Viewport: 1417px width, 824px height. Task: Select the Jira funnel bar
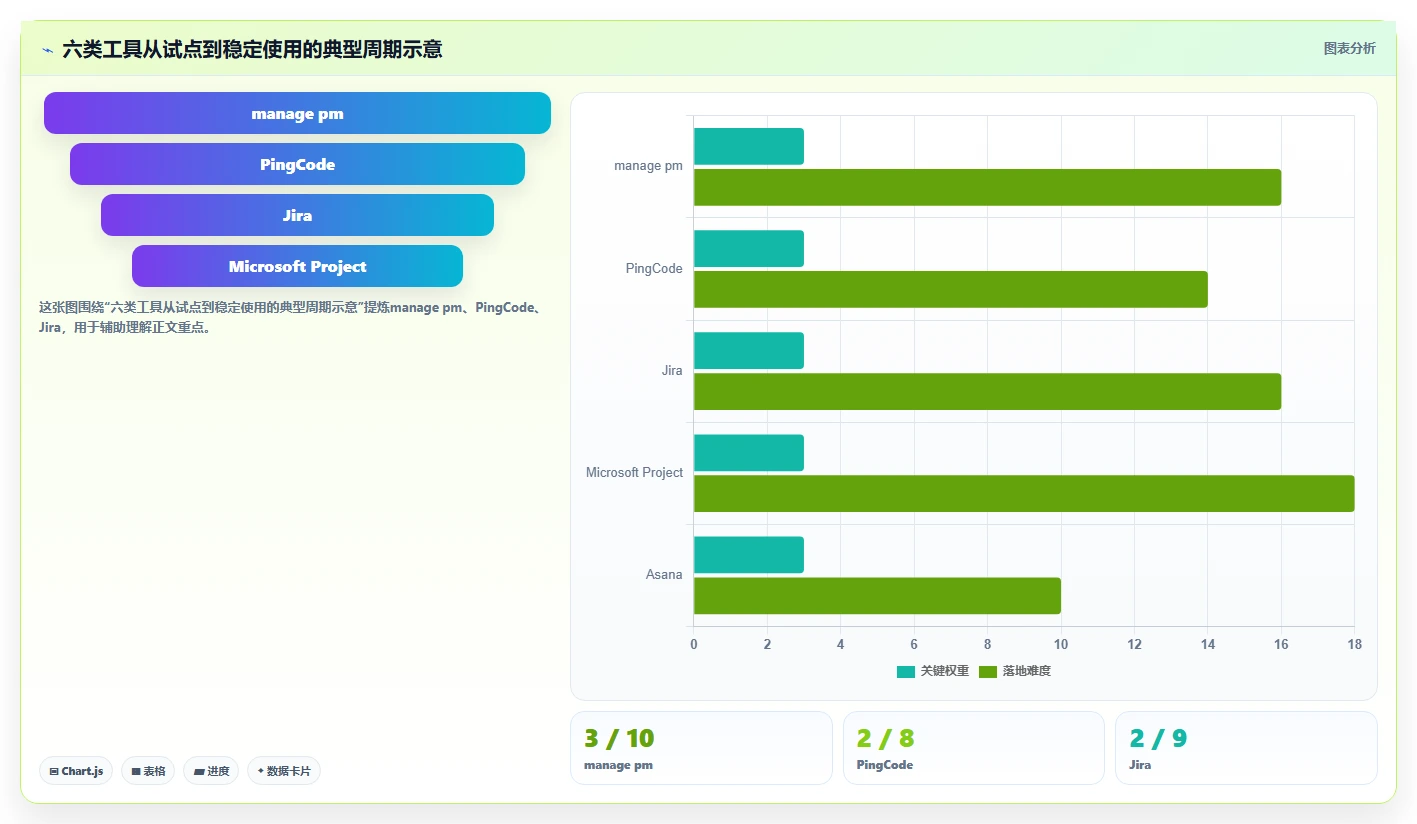(297, 215)
